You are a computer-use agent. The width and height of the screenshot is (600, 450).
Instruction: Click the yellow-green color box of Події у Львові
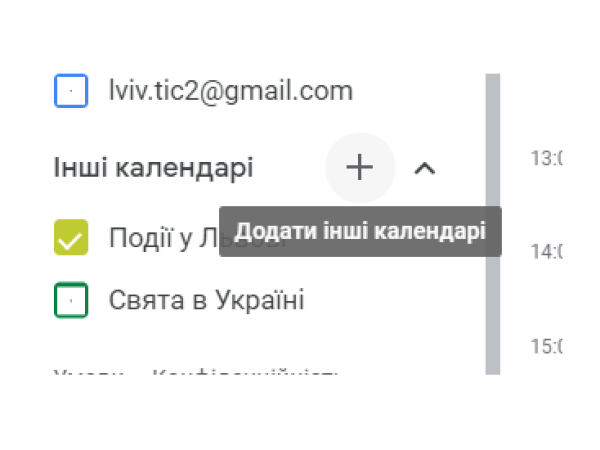71,237
